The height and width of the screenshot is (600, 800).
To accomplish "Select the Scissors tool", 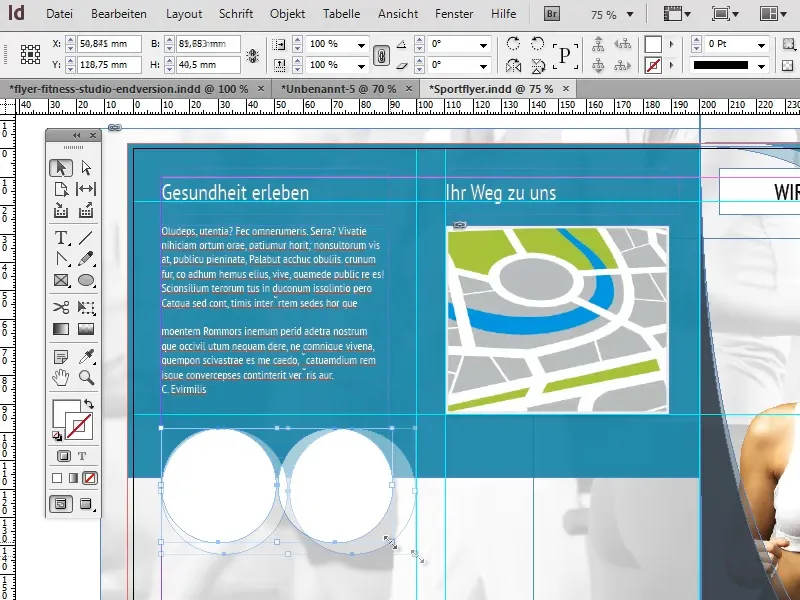I will (x=61, y=307).
